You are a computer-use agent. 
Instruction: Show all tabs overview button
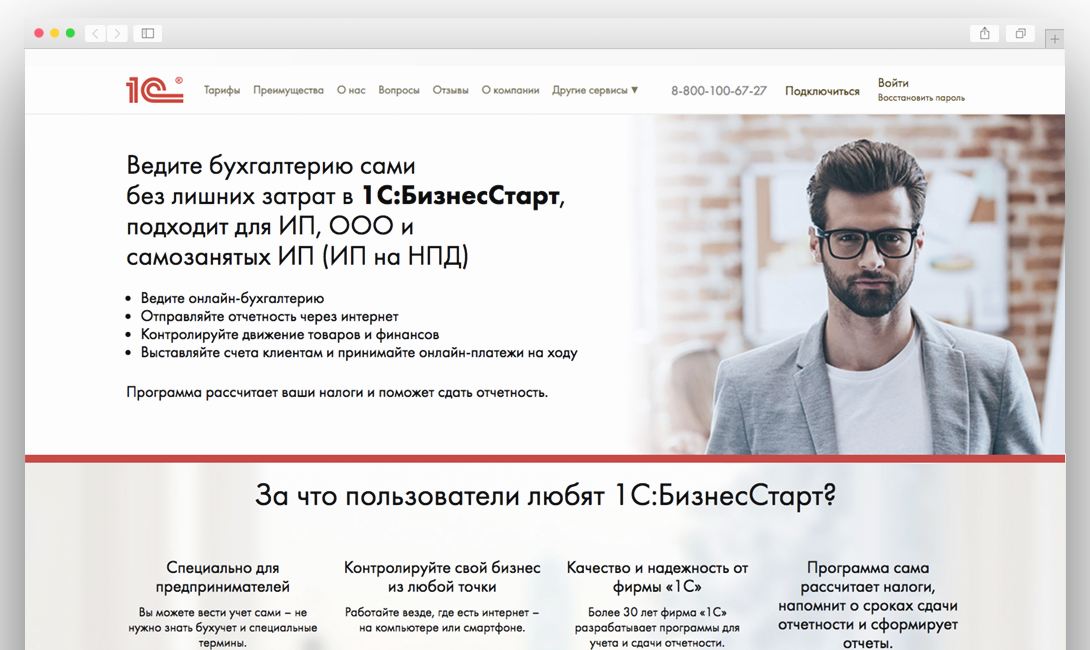pyautogui.click(x=1020, y=33)
